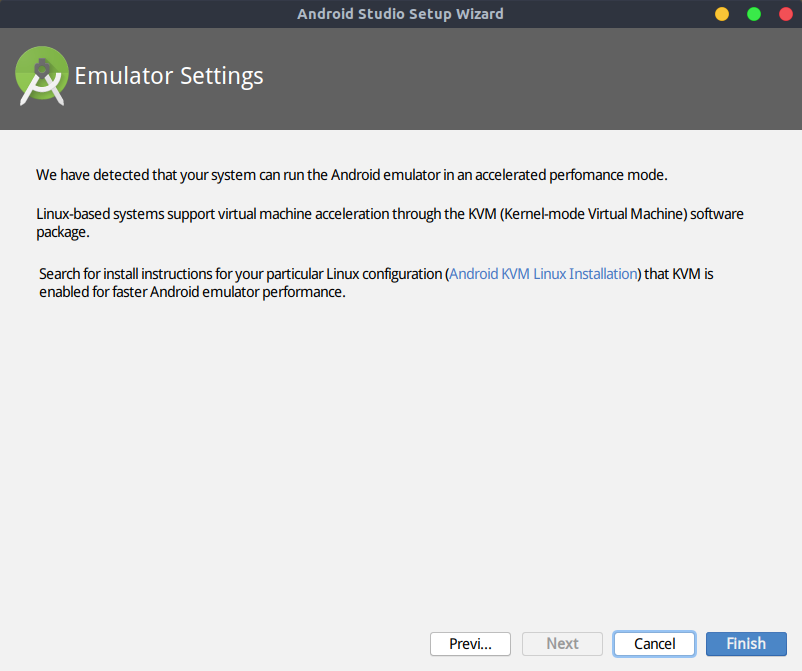
Task: Click the green maximize circle icon
Action: coord(753,14)
